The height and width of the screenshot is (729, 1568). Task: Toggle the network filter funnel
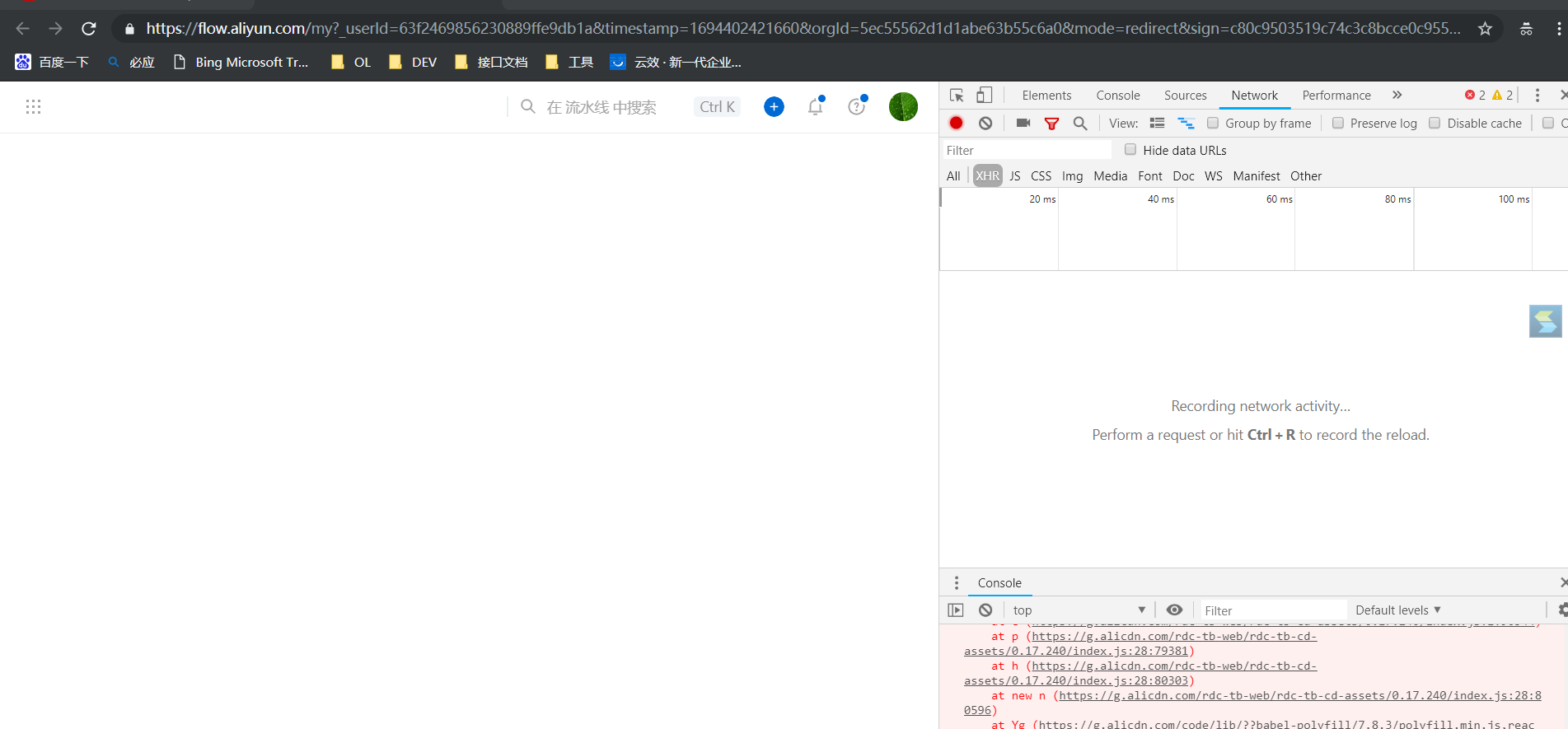pos(1051,124)
